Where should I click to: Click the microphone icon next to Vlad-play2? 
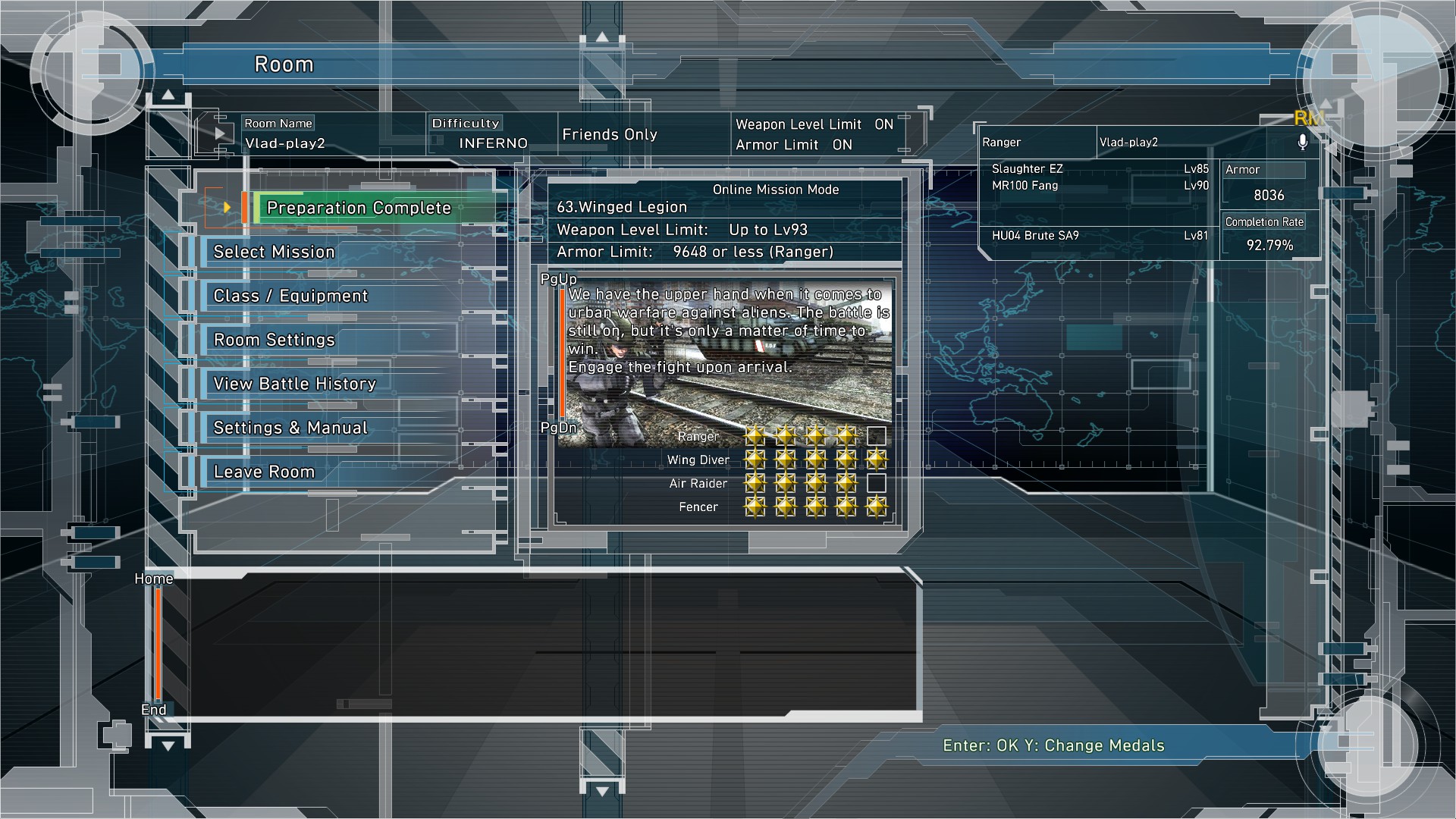click(1302, 142)
